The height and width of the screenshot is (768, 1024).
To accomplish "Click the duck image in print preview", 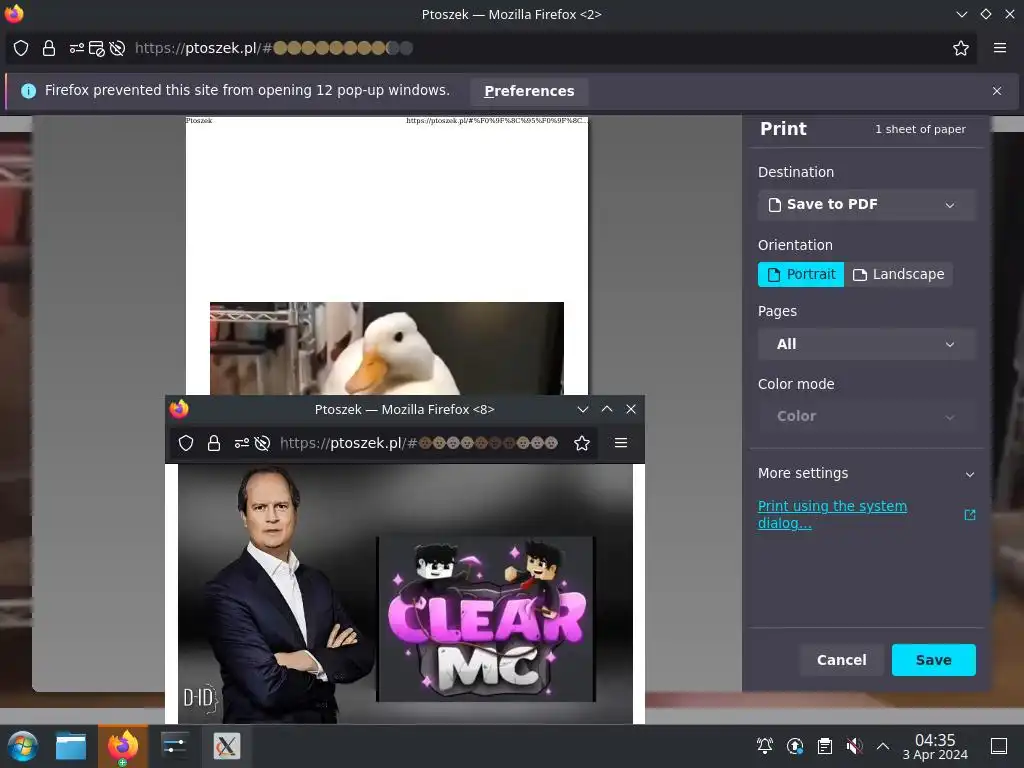I will coord(387,348).
